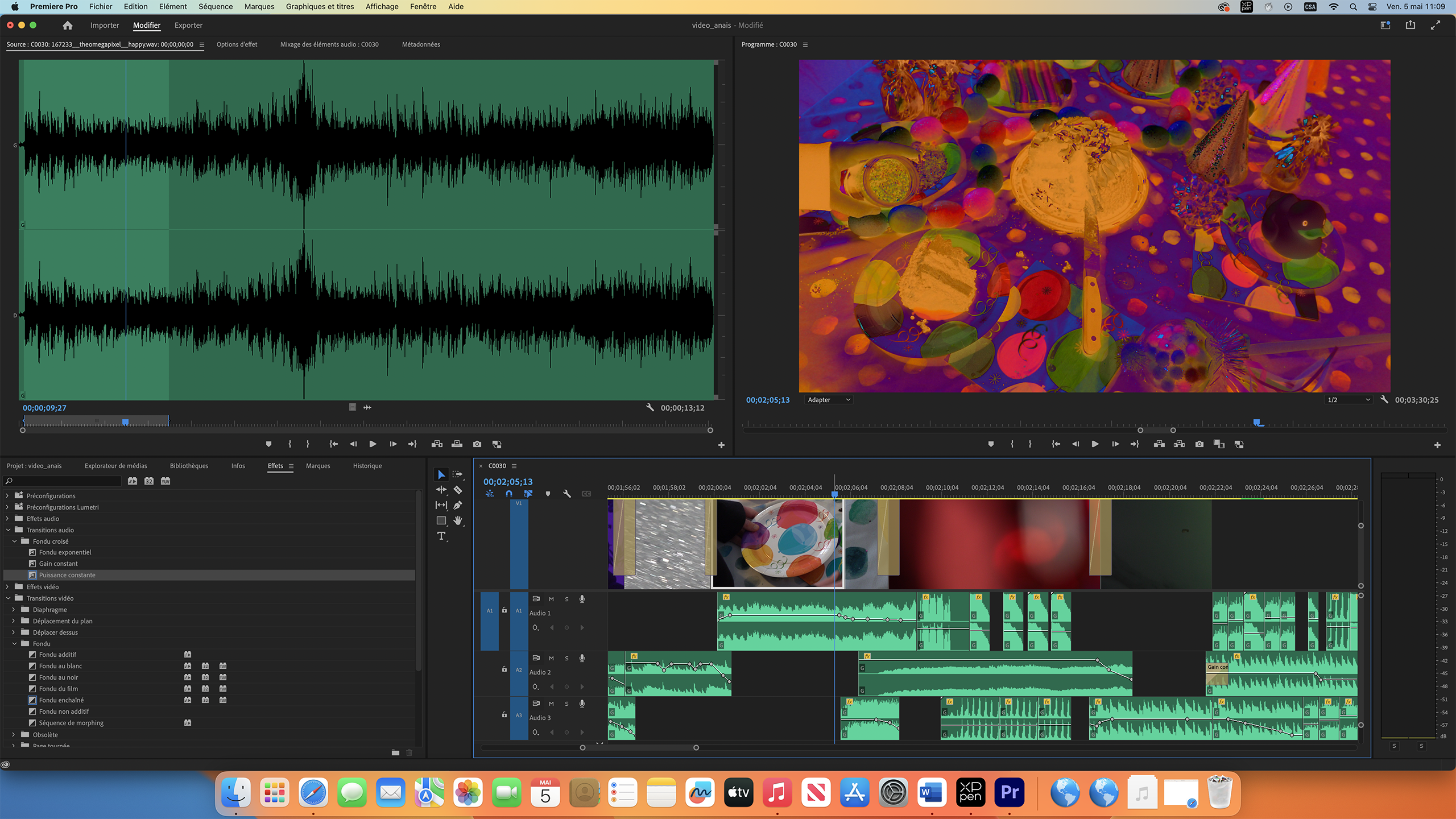Switch to the Historique tab
The width and height of the screenshot is (1456, 819).
(x=367, y=466)
